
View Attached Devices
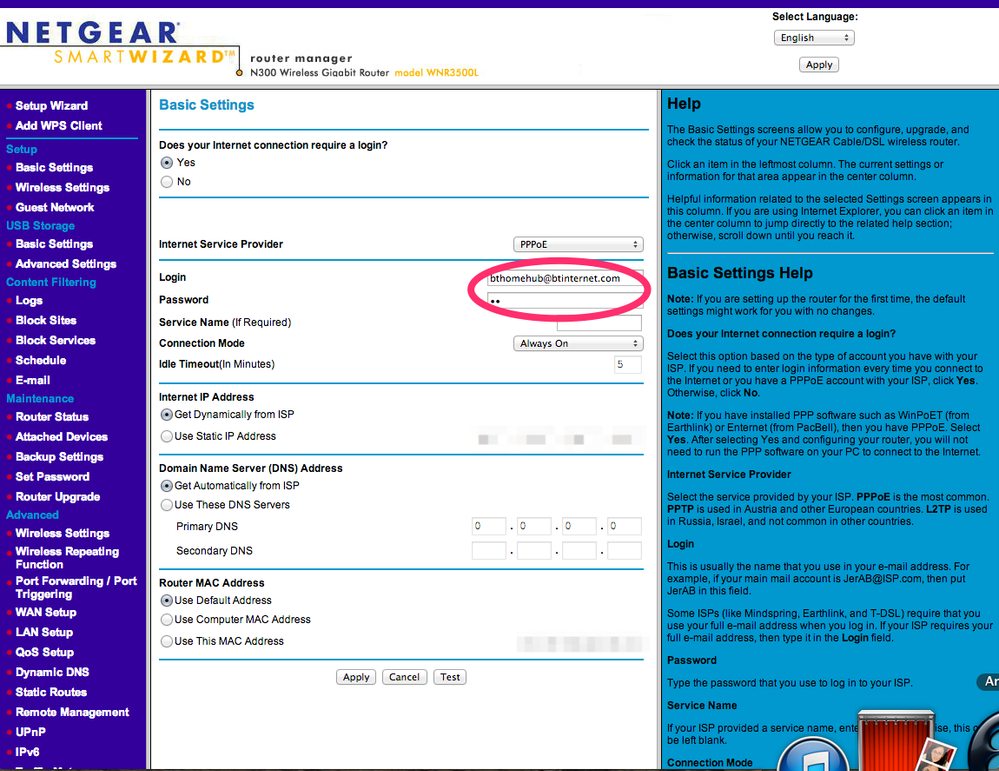pyautogui.click(x=63, y=436)
